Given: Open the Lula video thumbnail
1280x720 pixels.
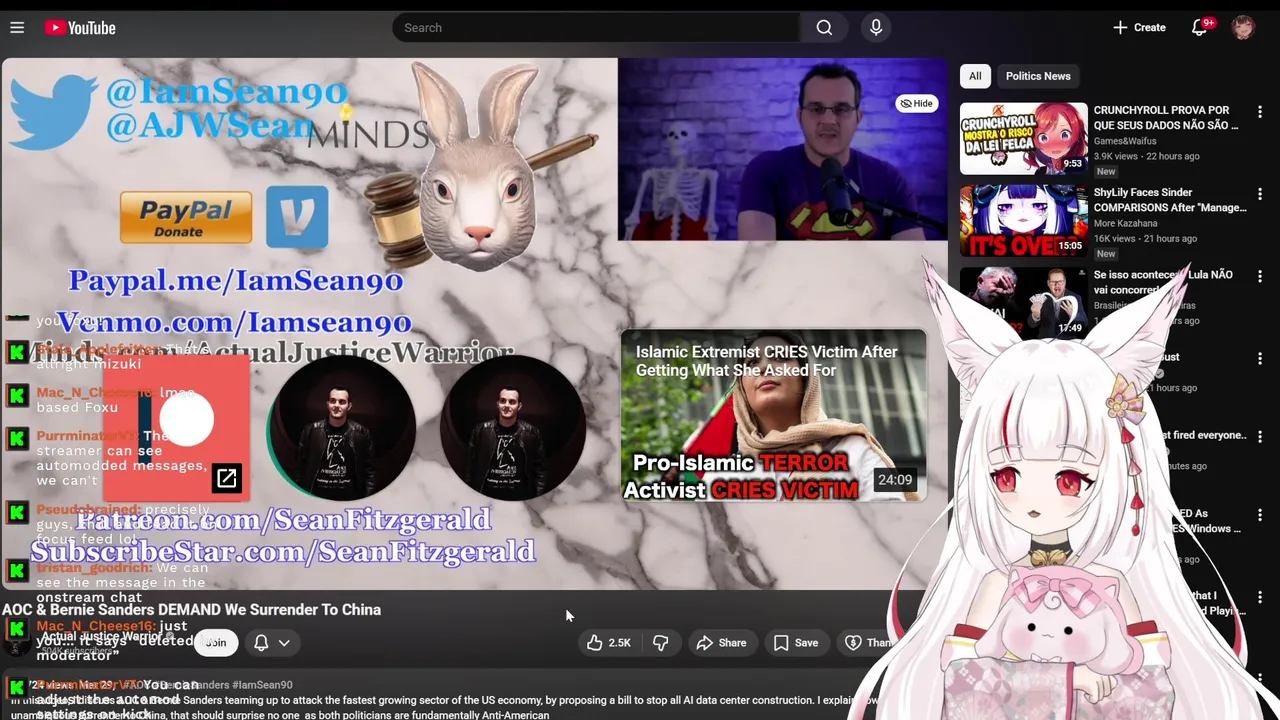Looking at the screenshot, I should point(1023,302).
